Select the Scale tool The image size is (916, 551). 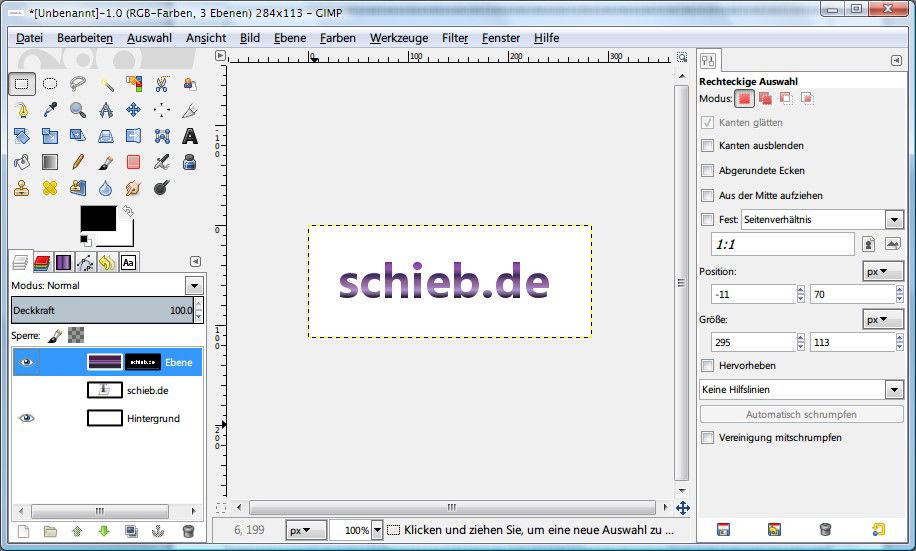[50, 136]
